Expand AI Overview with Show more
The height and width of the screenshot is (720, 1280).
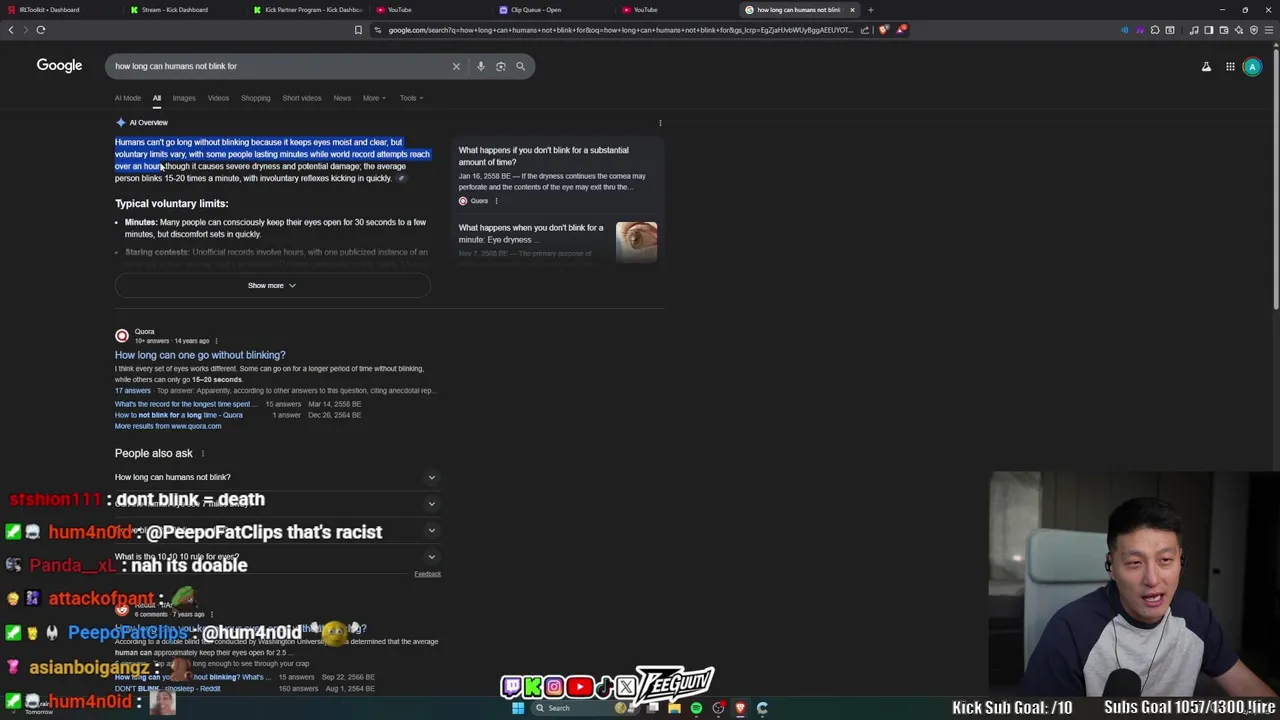tap(272, 286)
